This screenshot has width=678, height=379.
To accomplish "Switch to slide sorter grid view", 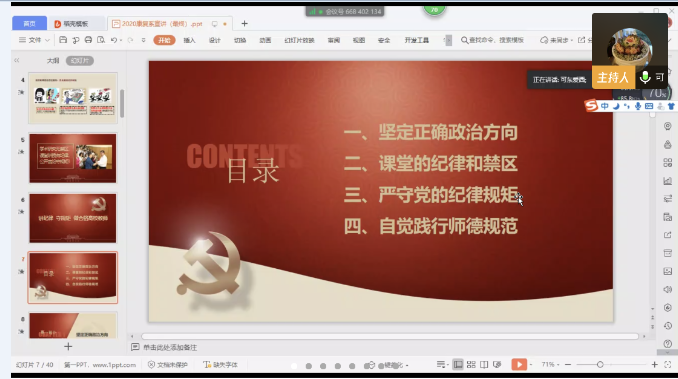I will coord(471,364).
